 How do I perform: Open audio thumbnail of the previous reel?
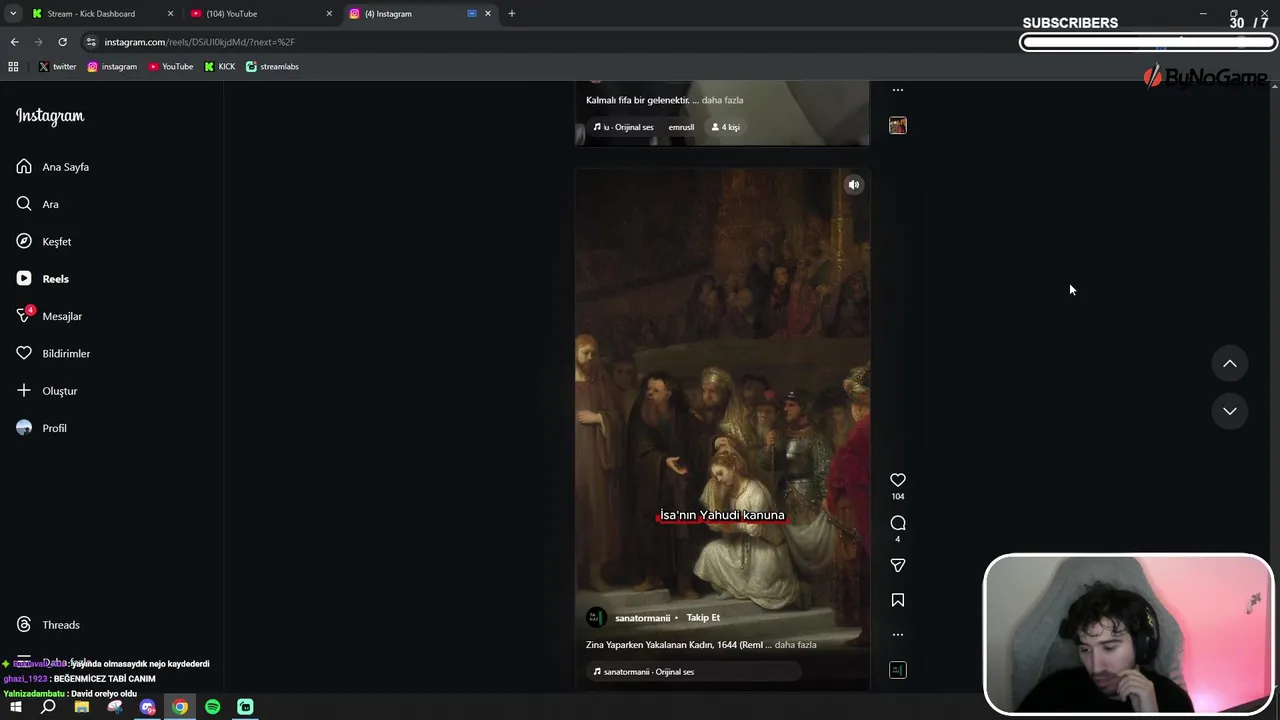[898, 125]
